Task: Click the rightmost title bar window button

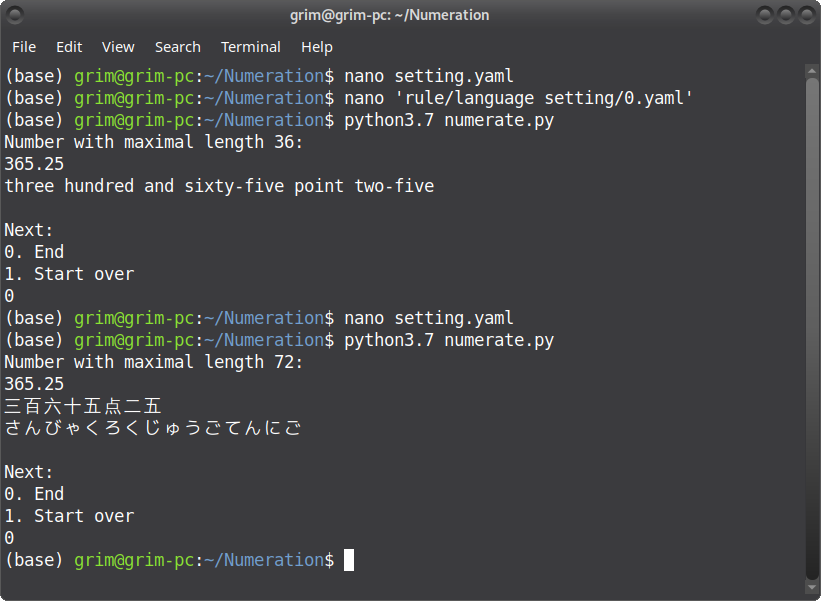Action: pyautogui.click(x=807, y=15)
